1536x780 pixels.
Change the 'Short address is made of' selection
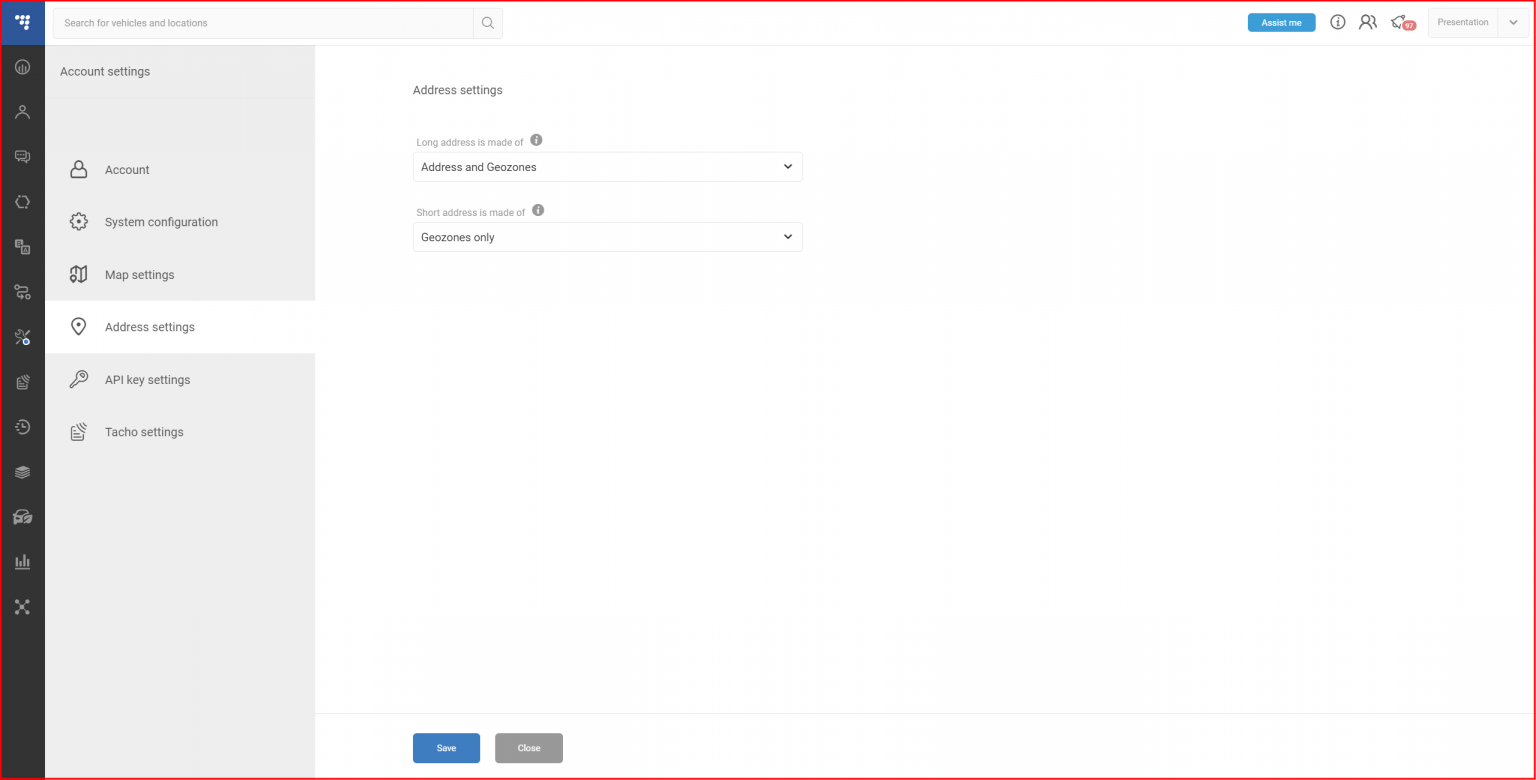(607, 237)
